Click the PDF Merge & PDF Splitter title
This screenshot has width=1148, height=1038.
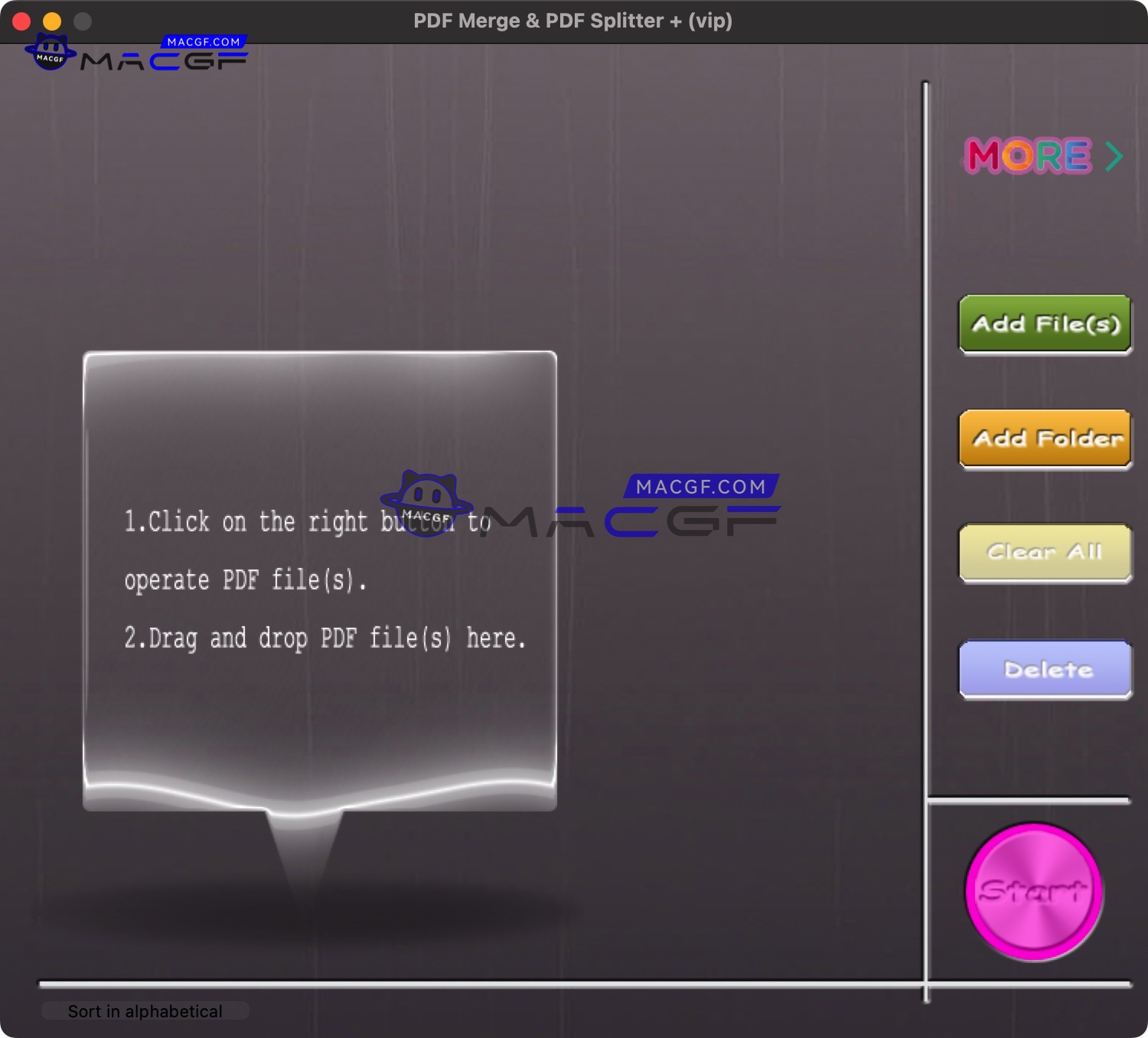(x=572, y=21)
